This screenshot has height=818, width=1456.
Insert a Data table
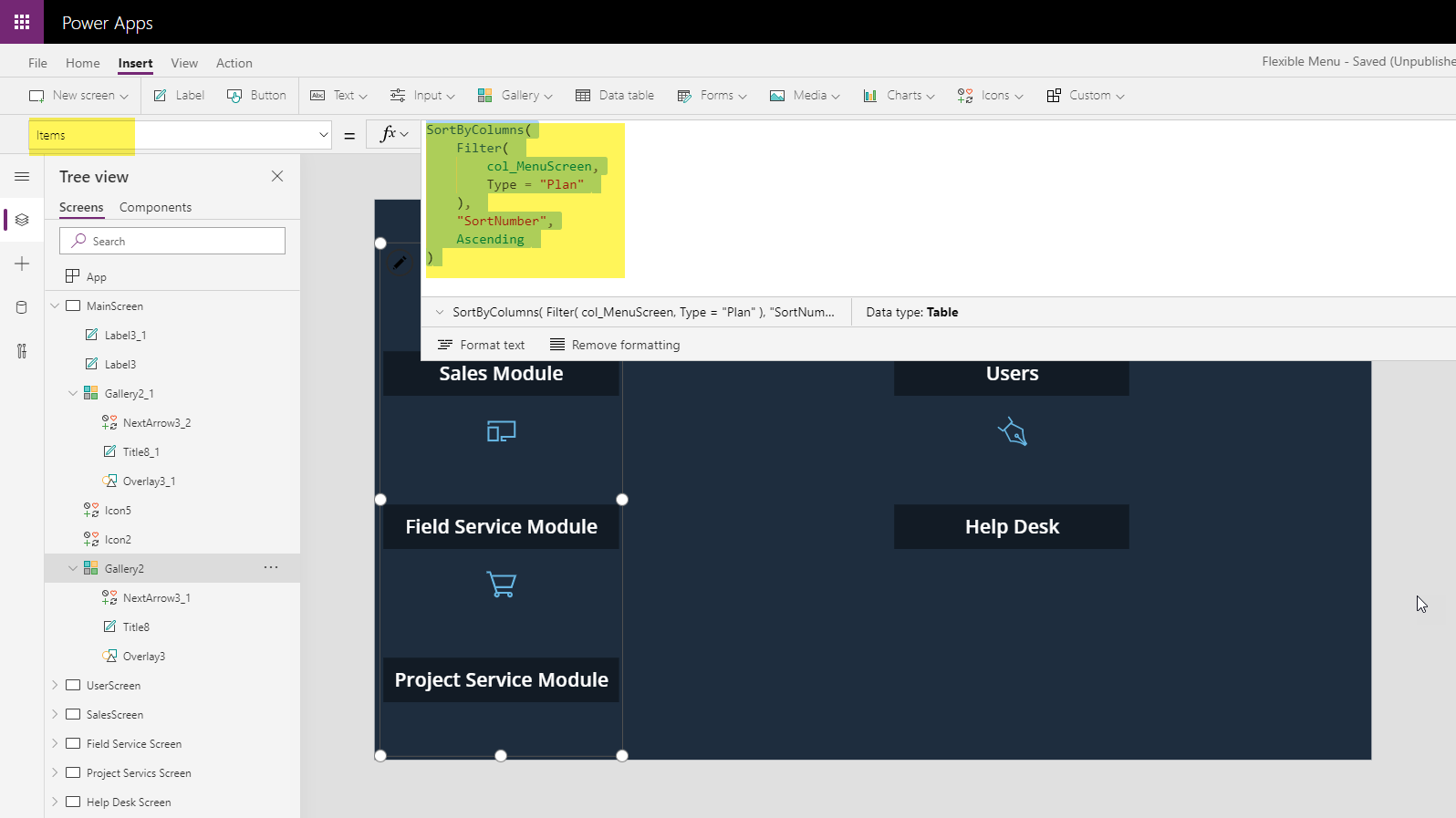tap(615, 96)
